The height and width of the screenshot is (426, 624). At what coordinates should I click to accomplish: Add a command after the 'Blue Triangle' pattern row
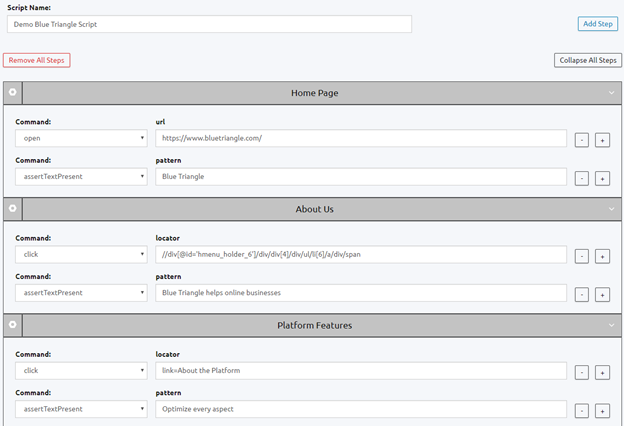click(x=603, y=179)
